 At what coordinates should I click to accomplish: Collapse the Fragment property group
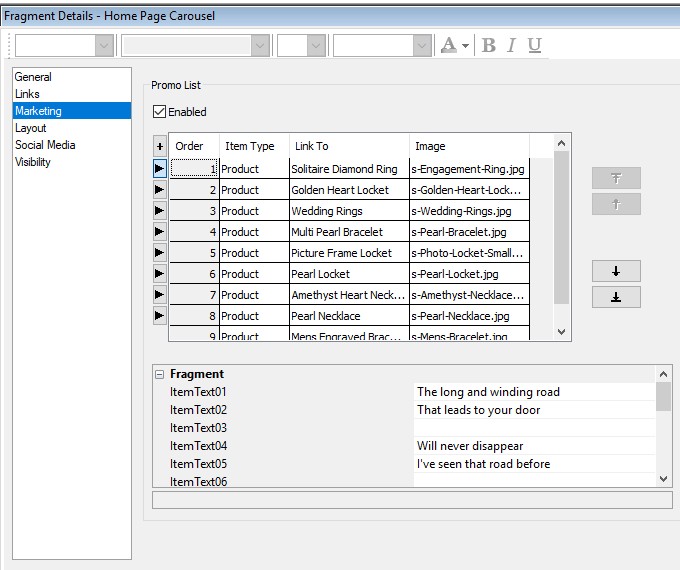[x=159, y=374]
